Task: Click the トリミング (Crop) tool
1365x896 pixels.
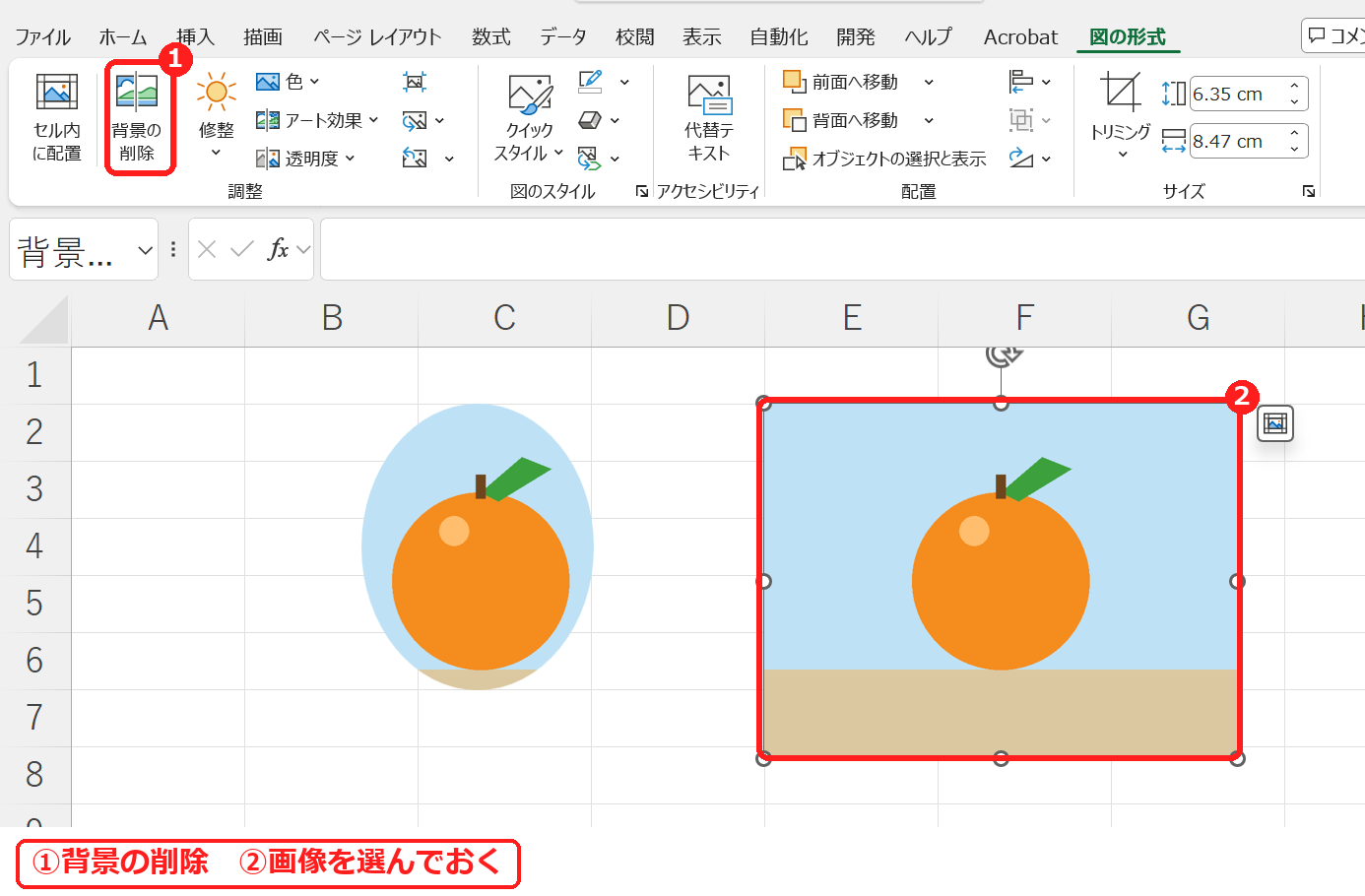Action: click(1121, 115)
